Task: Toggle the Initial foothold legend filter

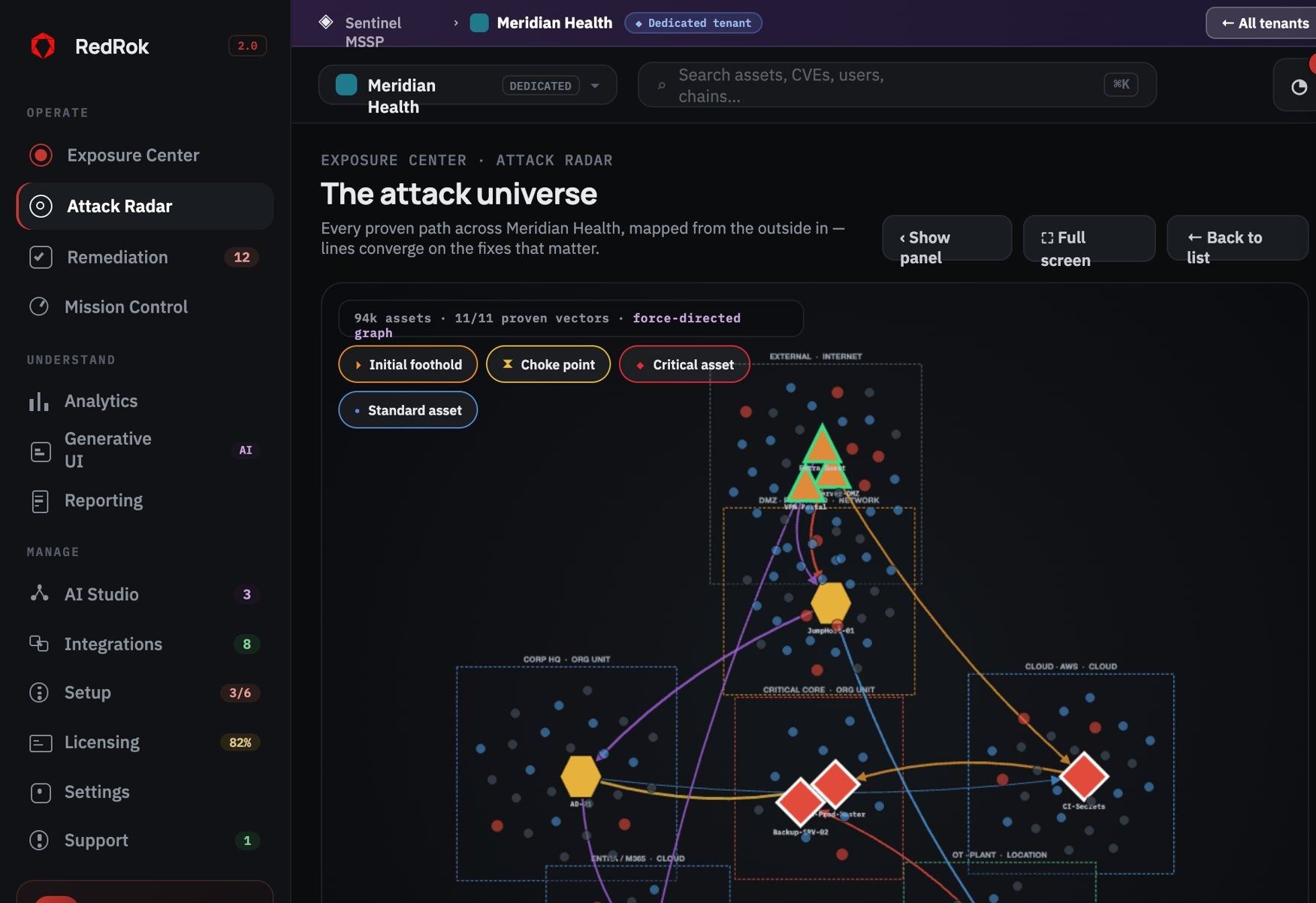Action: click(408, 364)
